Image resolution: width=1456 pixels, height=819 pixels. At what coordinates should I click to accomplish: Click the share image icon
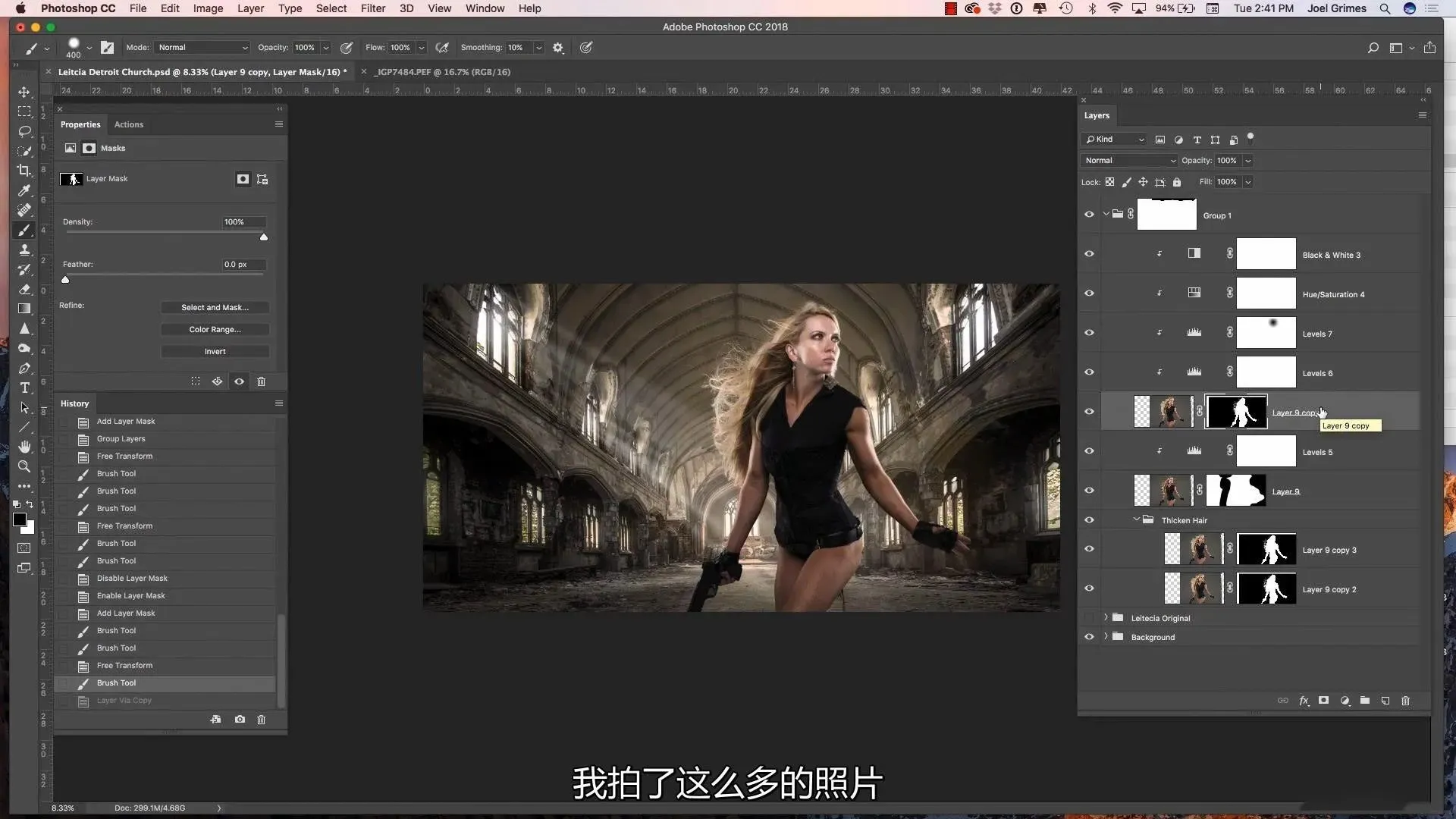(x=1429, y=48)
